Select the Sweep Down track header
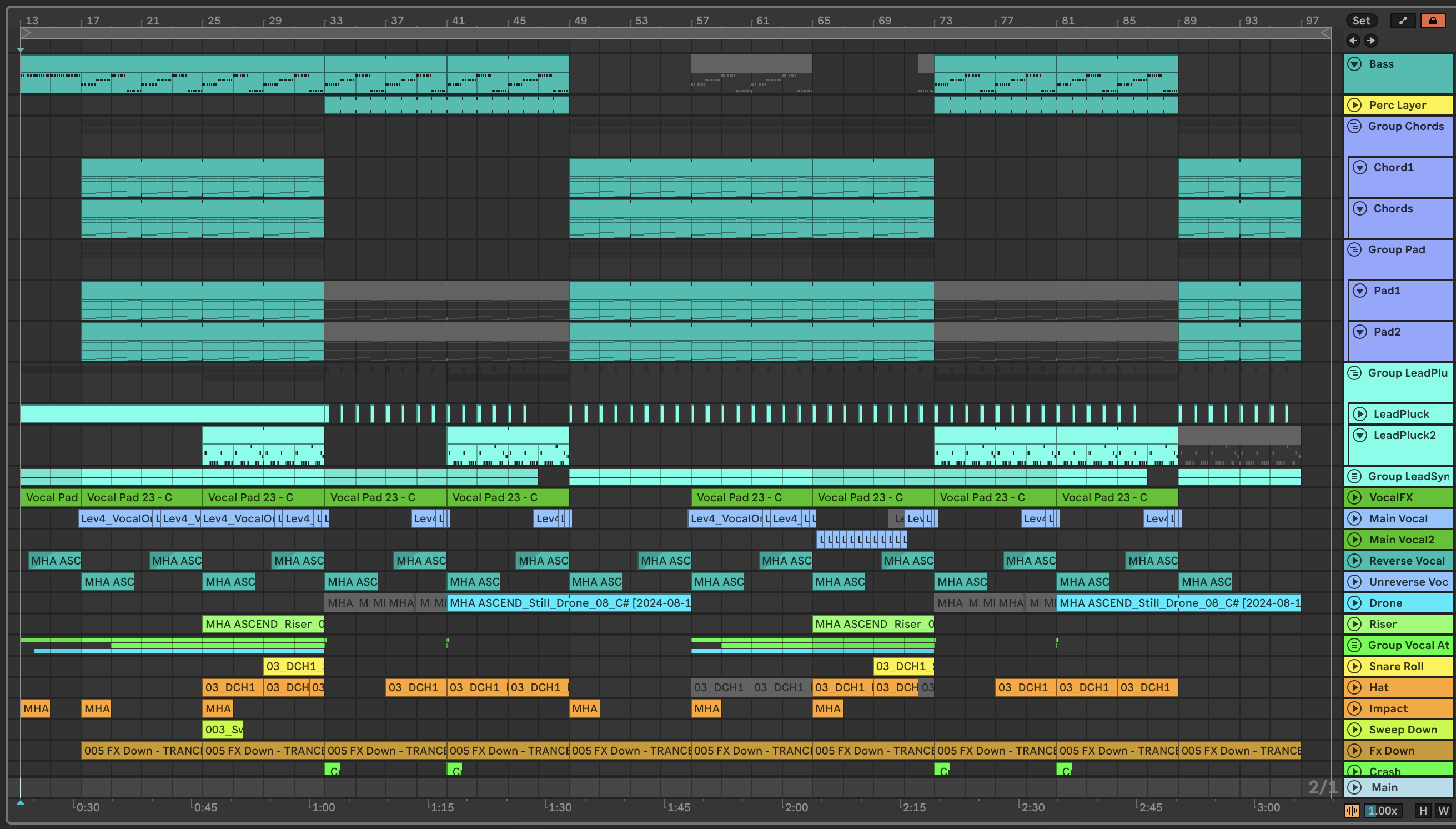The width and height of the screenshot is (1456, 829). click(x=1403, y=730)
